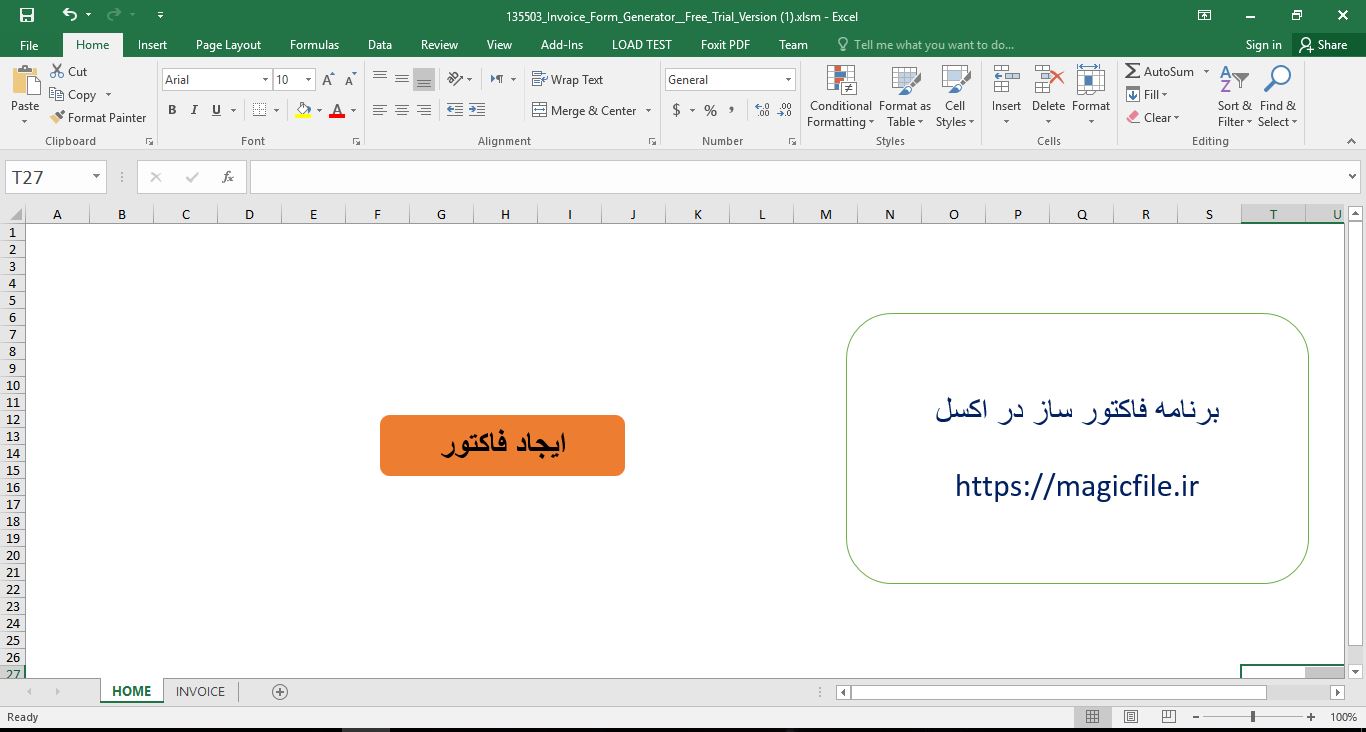Switch to Page Layout view in the status bar
The image size is (1366, 732).
click(1130, 717)
